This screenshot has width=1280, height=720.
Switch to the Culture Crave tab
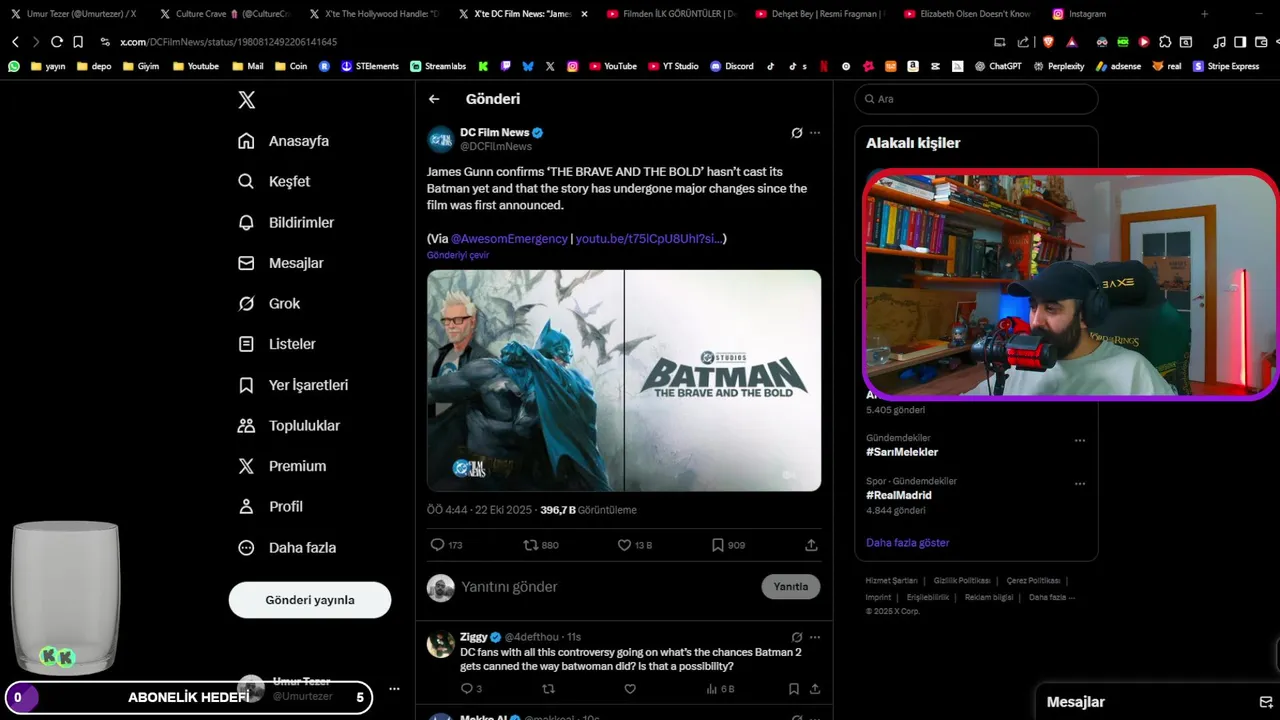(x=224, y=14)
